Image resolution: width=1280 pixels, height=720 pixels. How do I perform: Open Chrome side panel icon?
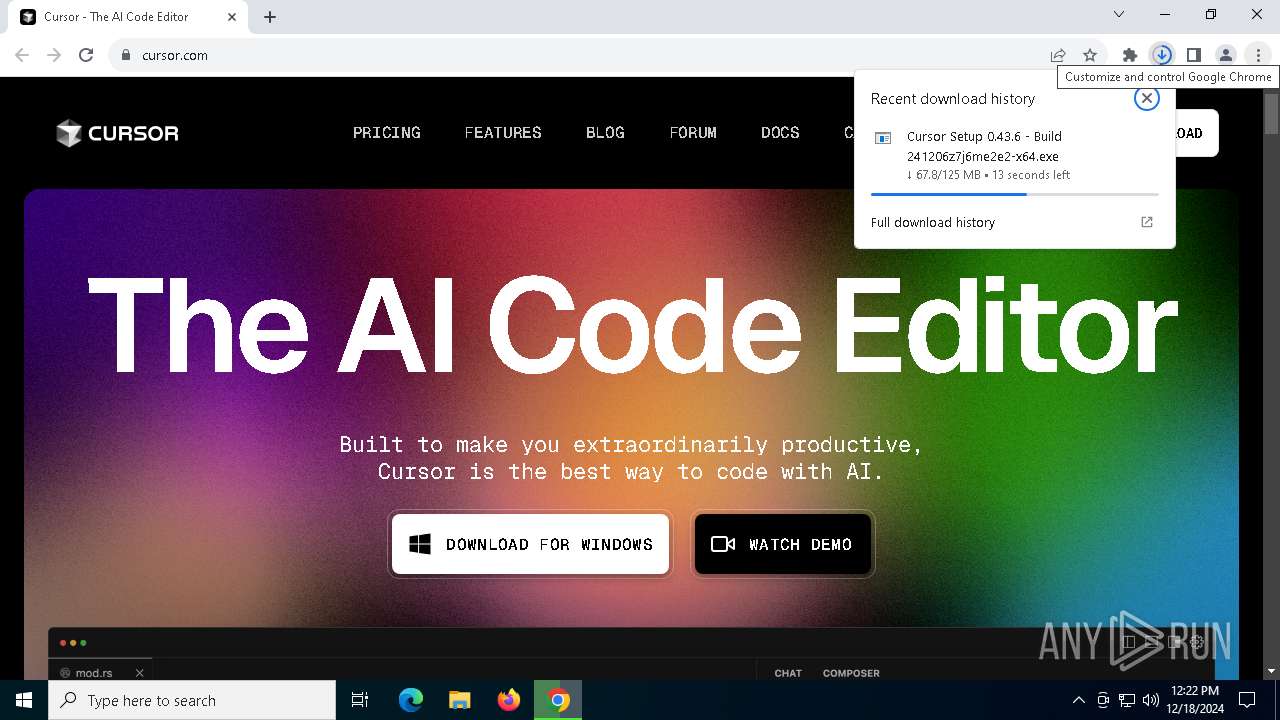pyautogui.click(x=1194, y=55)
